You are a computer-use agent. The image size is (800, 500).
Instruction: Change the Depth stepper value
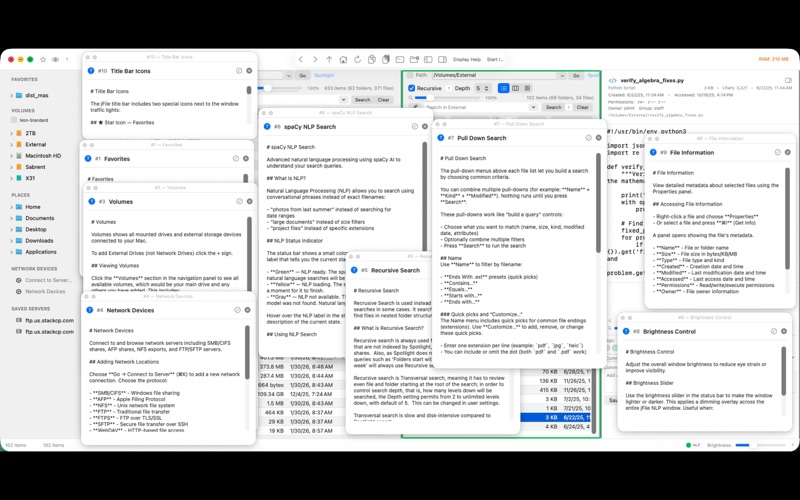[x=486, y=88]
